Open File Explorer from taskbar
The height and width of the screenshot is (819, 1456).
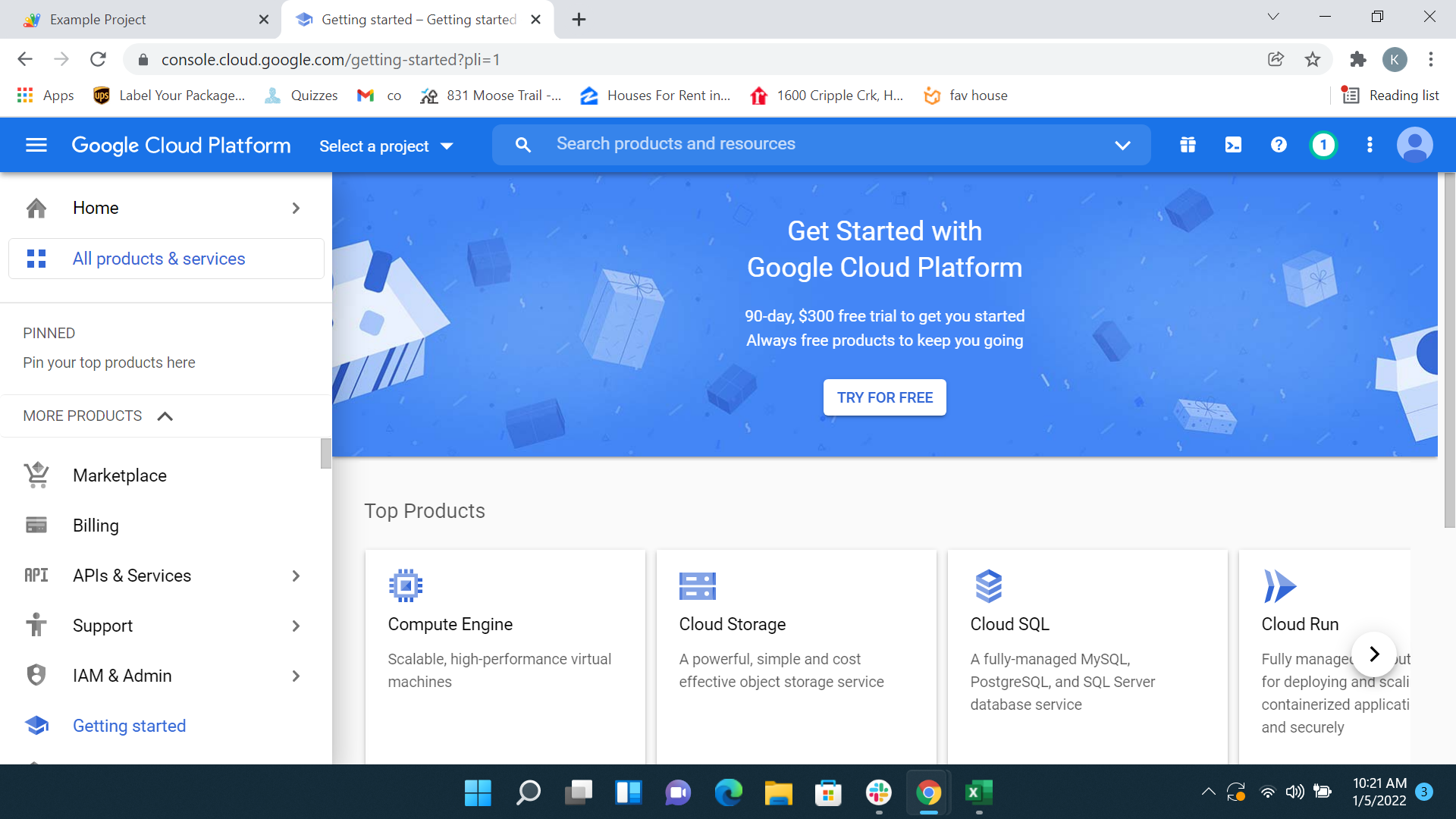click(x=778, y=792)
